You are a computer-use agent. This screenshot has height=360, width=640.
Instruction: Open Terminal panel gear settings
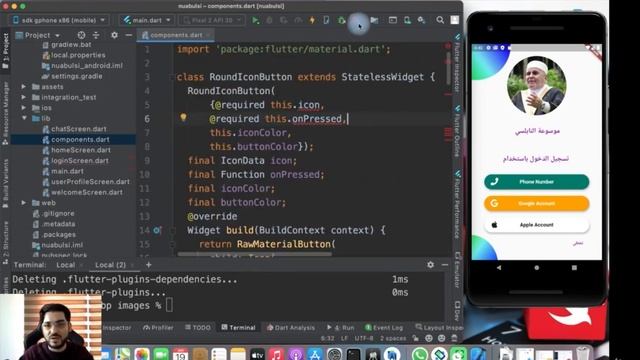[x=430, y=264]
